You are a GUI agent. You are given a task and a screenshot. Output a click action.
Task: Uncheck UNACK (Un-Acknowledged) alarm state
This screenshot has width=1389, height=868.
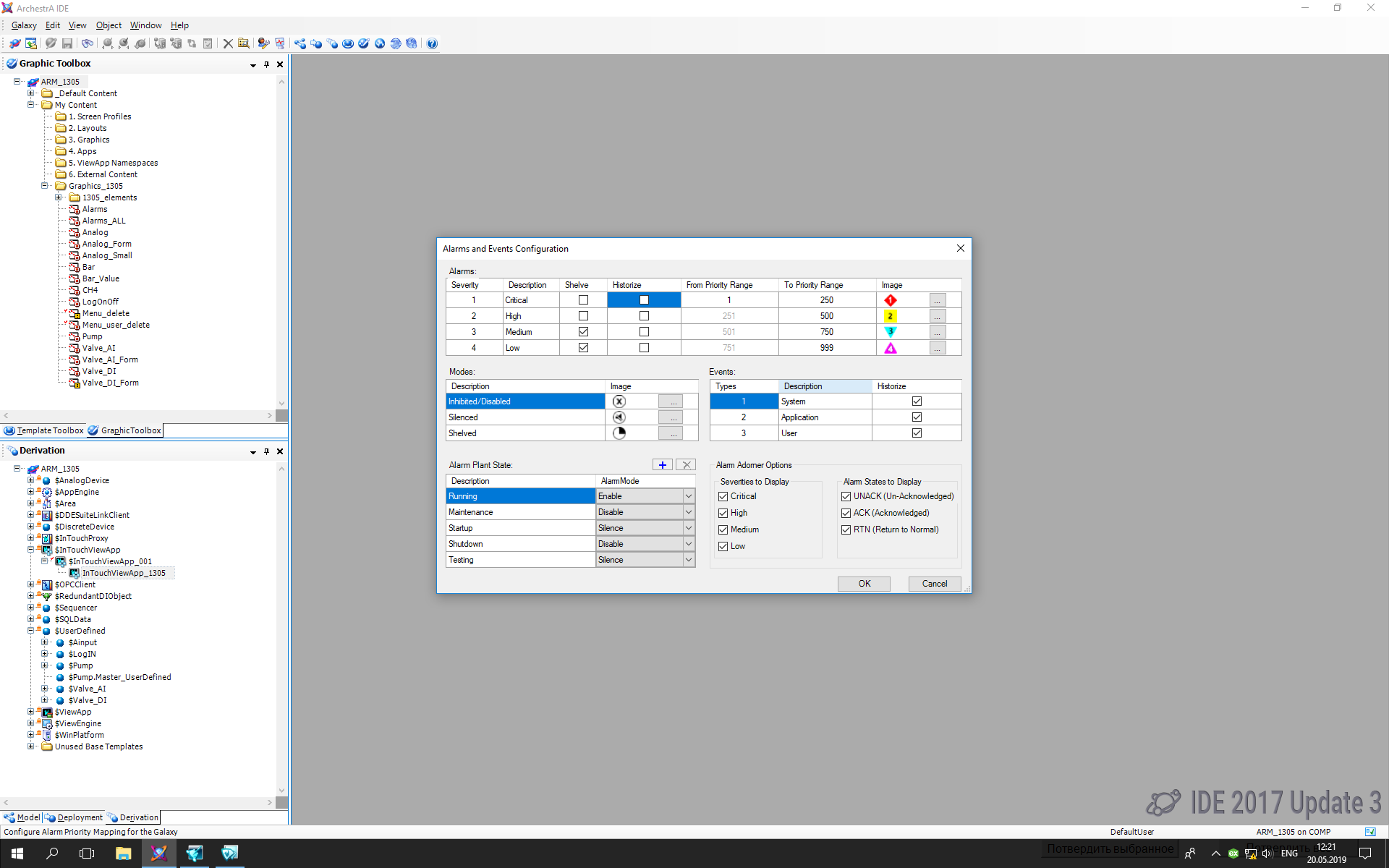tap(846, 496)
